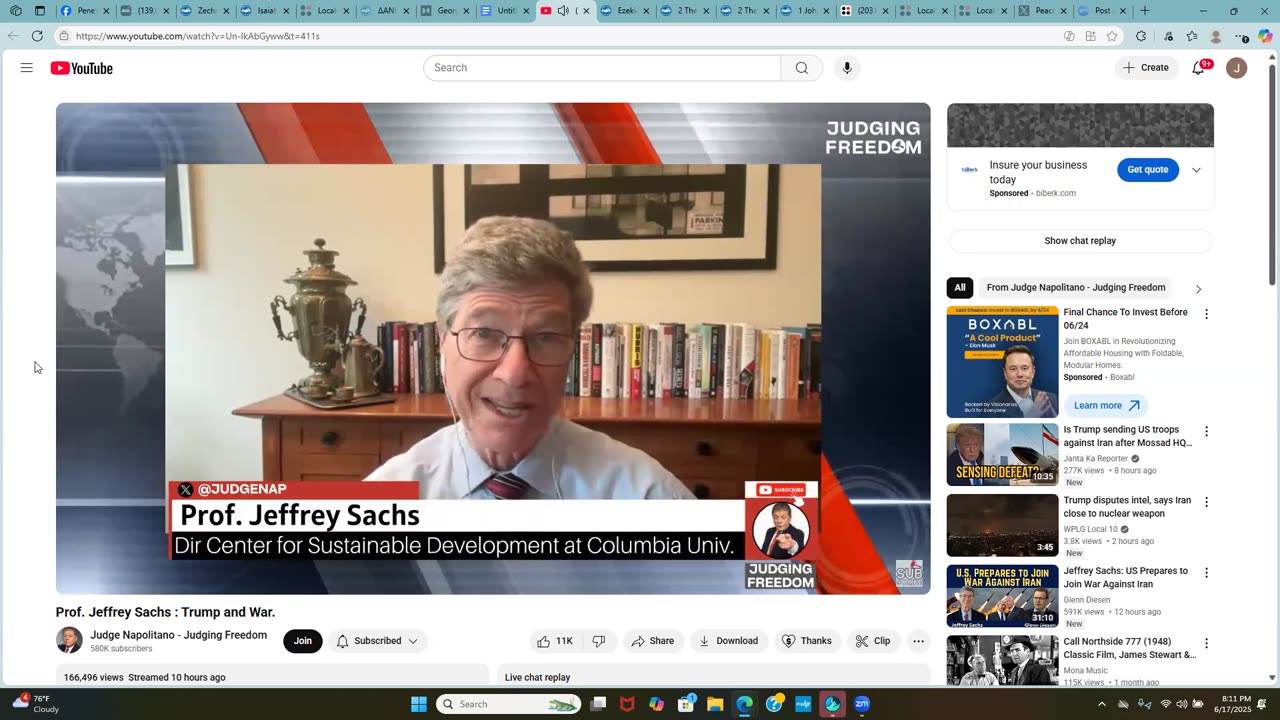The image size is (1280, 720).
Task: Open options for Boxabl sponsored video
Action: [x=1206, y=314]
